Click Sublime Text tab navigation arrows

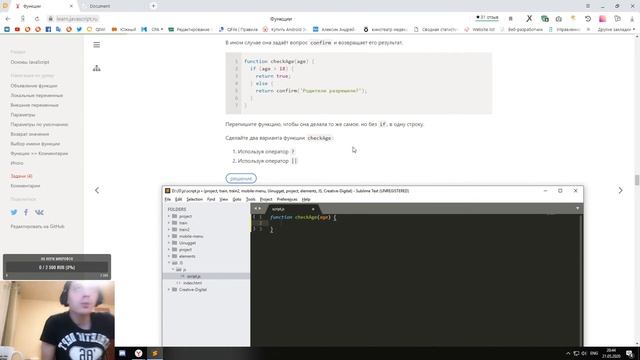coord(258,209)
